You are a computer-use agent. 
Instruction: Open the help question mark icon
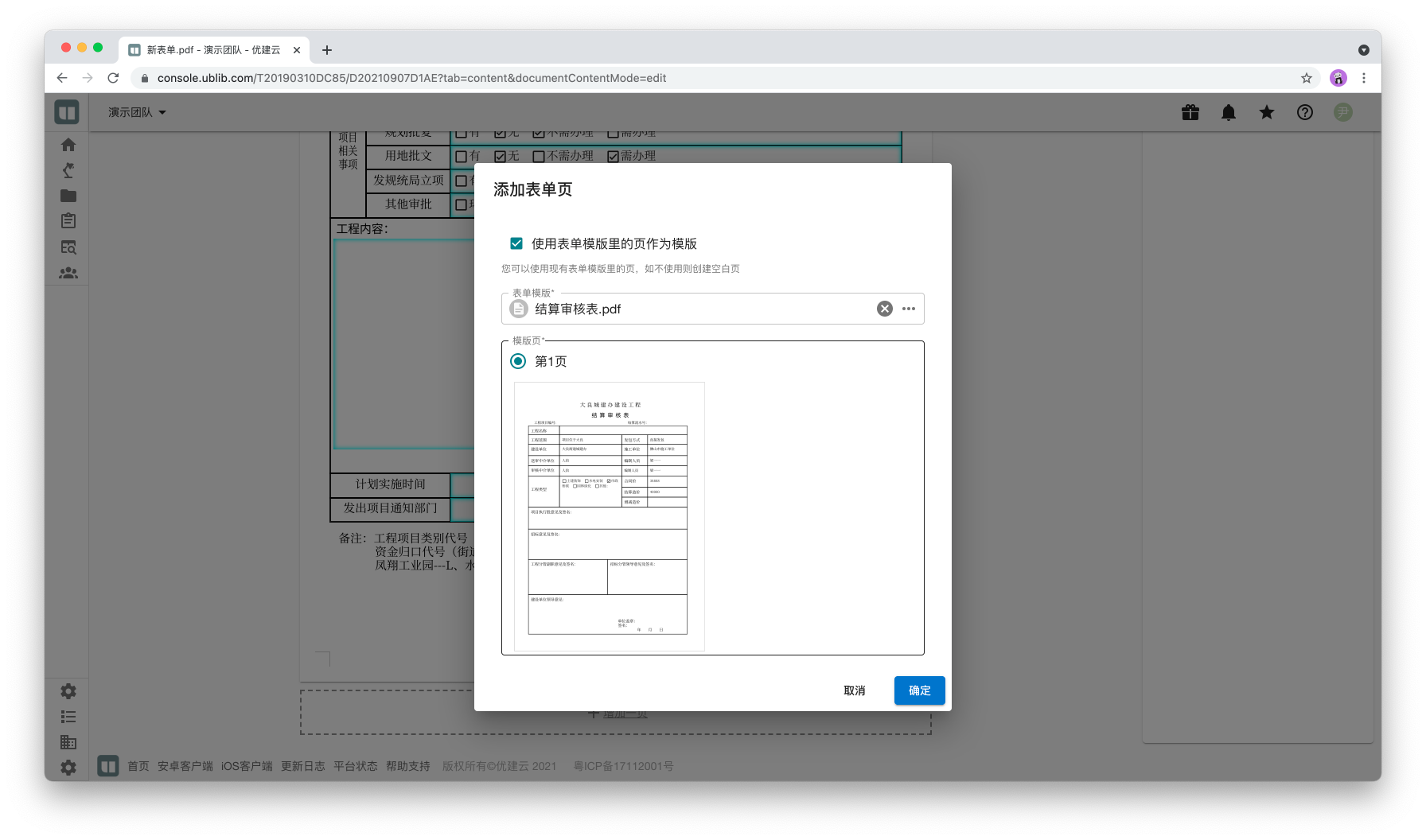(x=1305, y=112)
